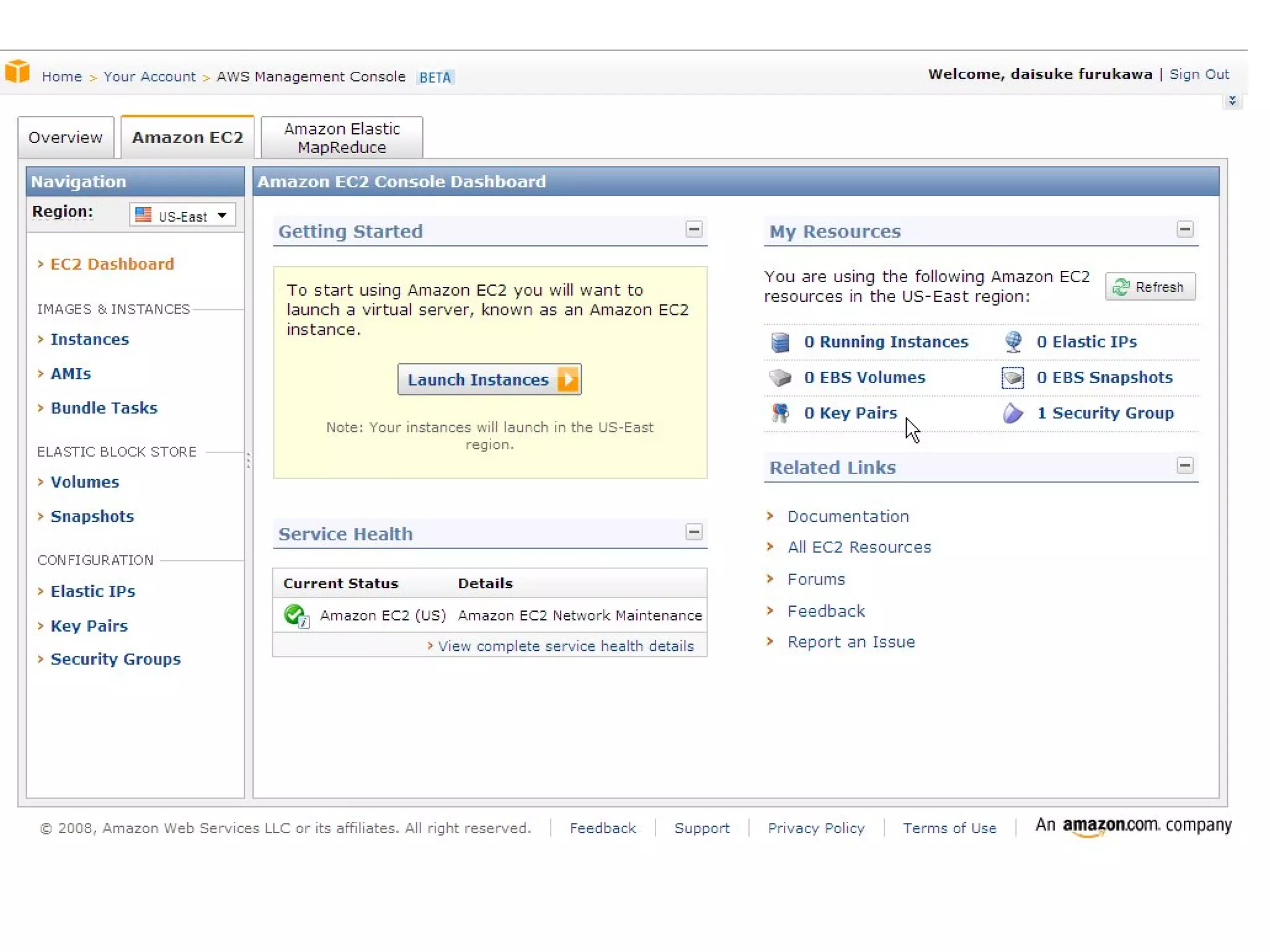Viewport: 1270px width, 952px height.
Task: Open Report an Issue link
Action: (851, 642)
